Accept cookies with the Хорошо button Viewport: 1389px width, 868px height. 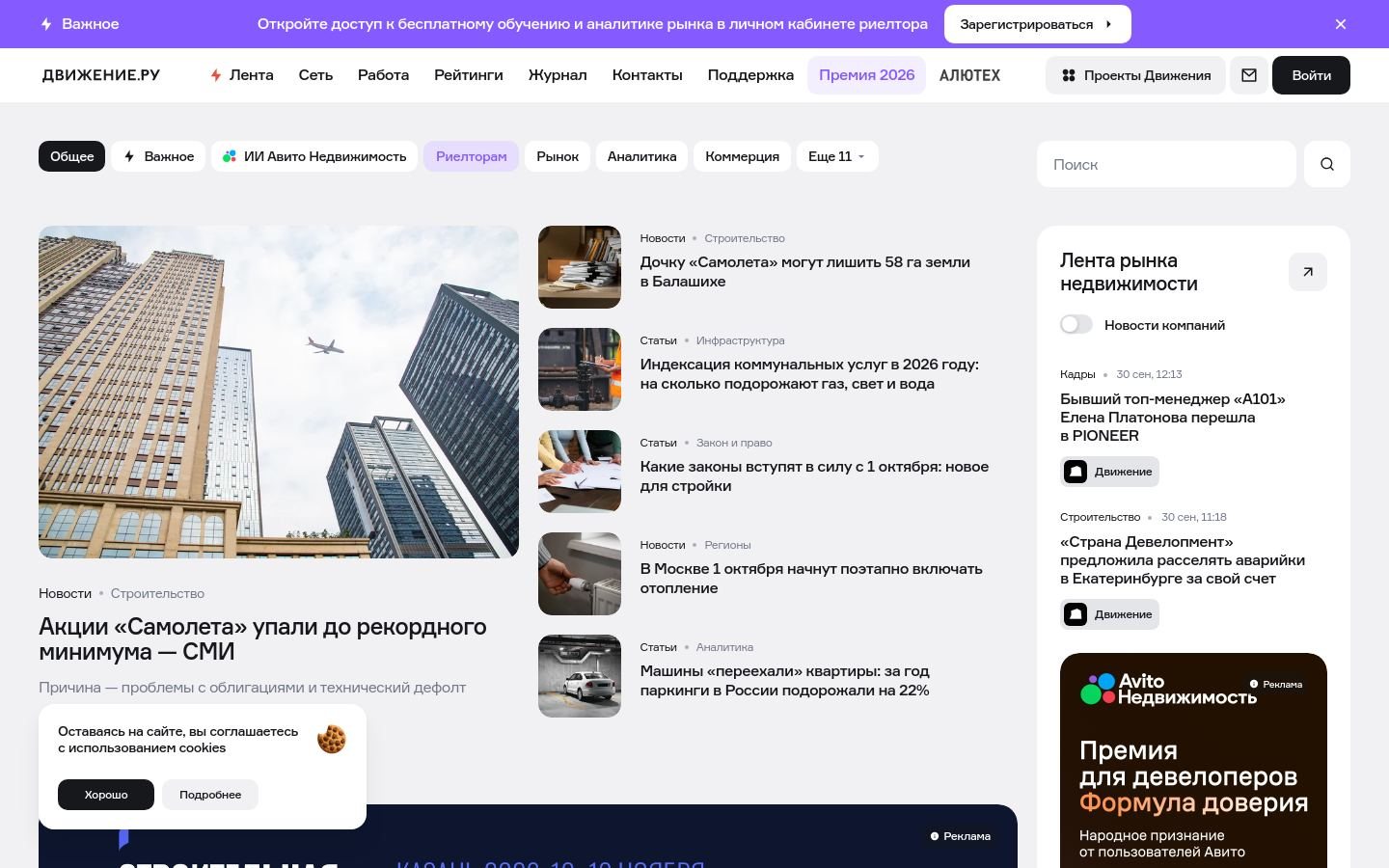(x=106, y=795)
